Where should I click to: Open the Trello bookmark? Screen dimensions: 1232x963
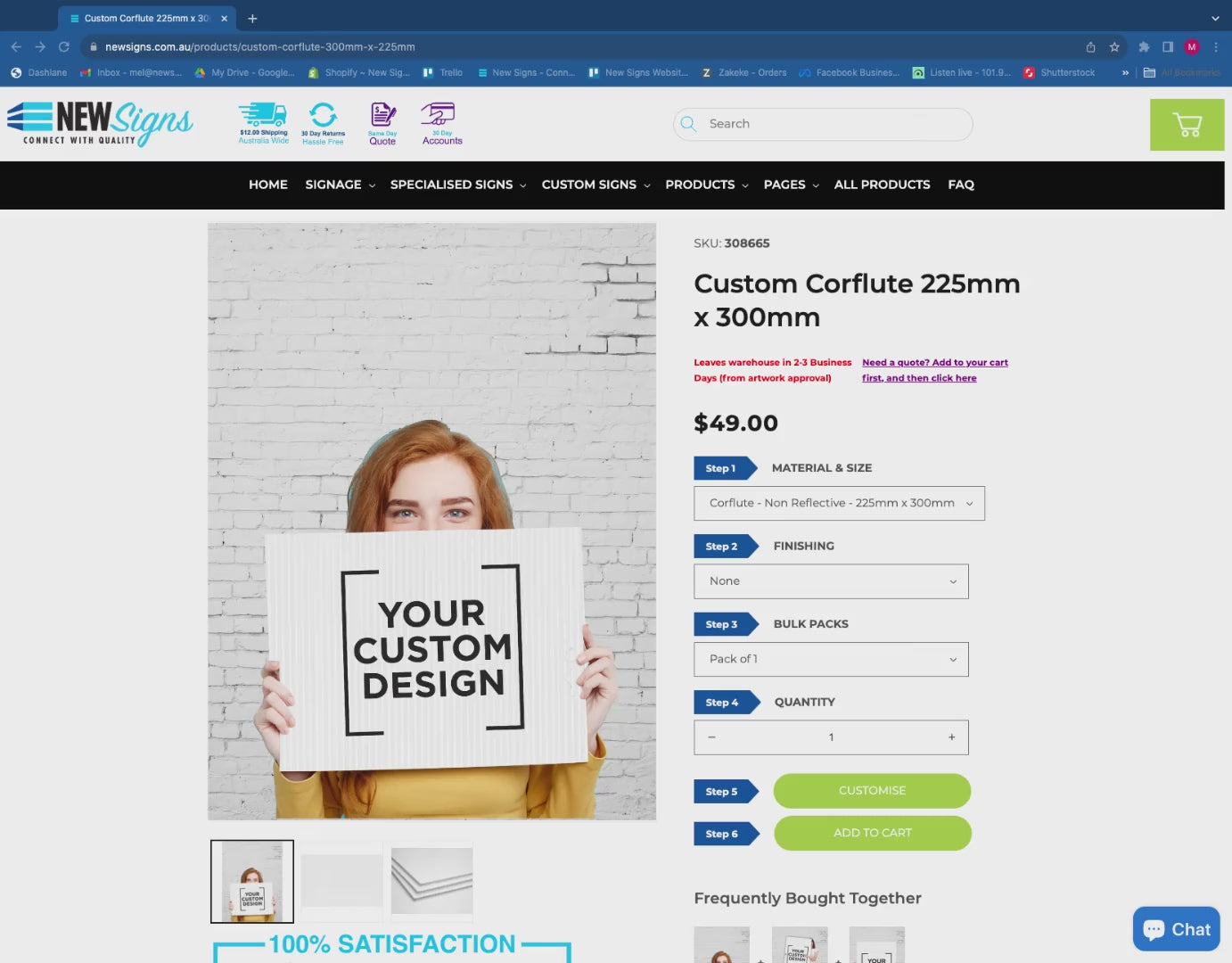click(x=443, y=72)
